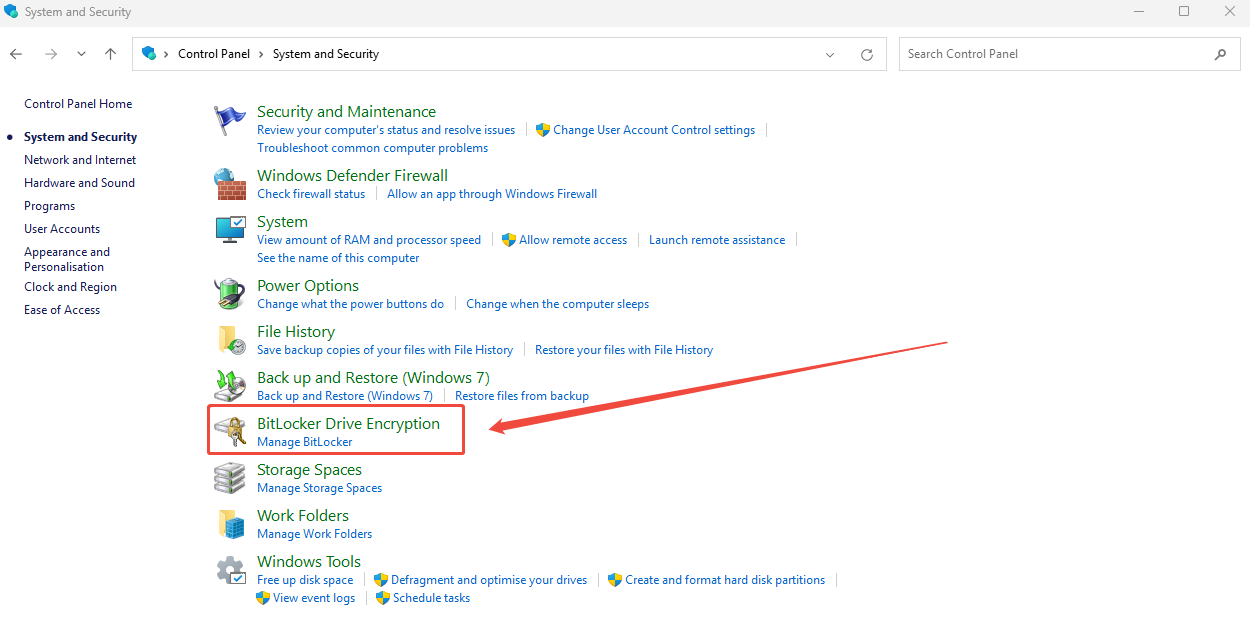Open the recent locations chevron
Image resolution: width=1250 pixels, height=628 pixels.
click(81, 55)
